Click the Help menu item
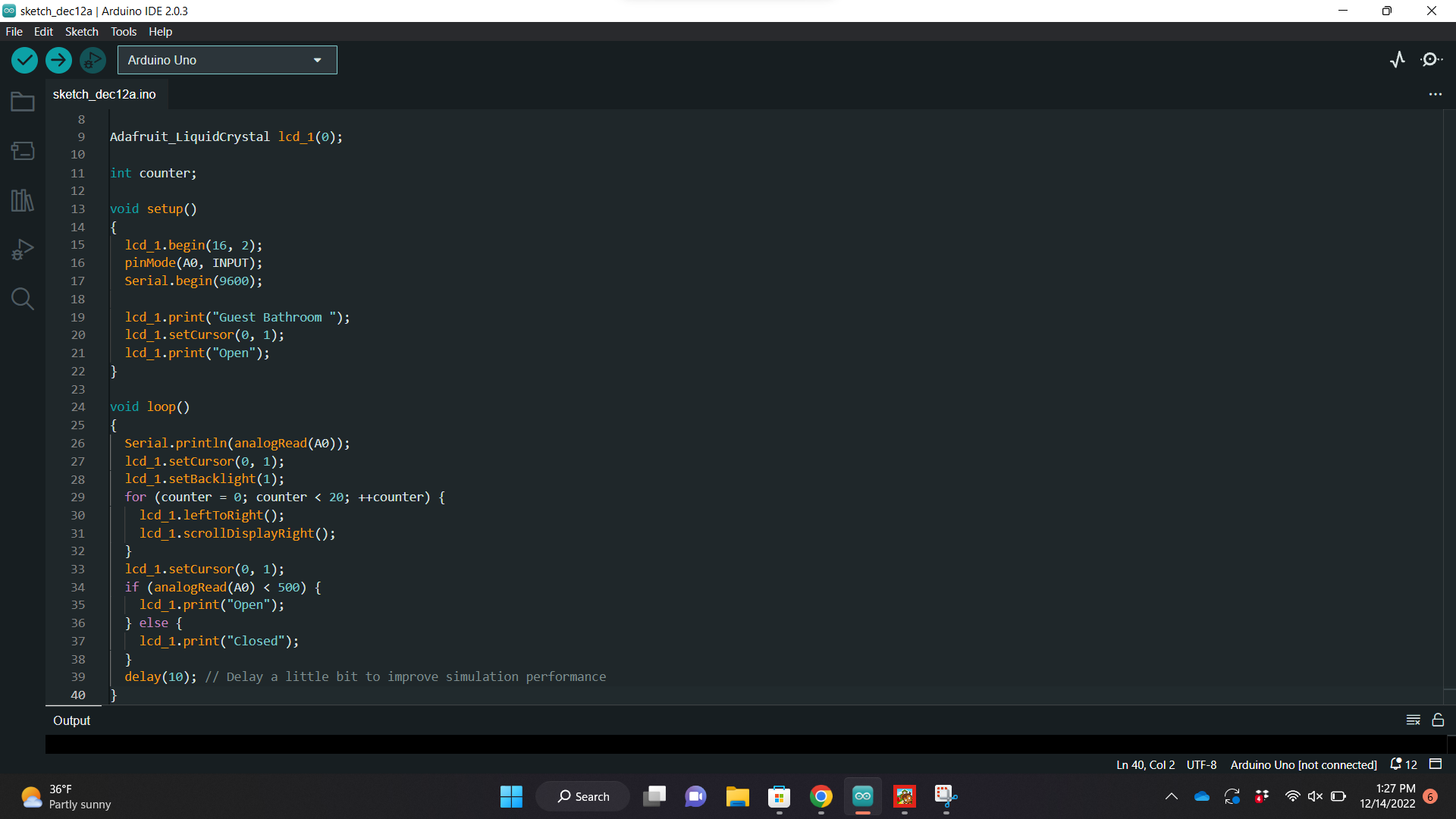This screenshot has height=819, width=1456. pyautogui.click(x=160, y=31)
